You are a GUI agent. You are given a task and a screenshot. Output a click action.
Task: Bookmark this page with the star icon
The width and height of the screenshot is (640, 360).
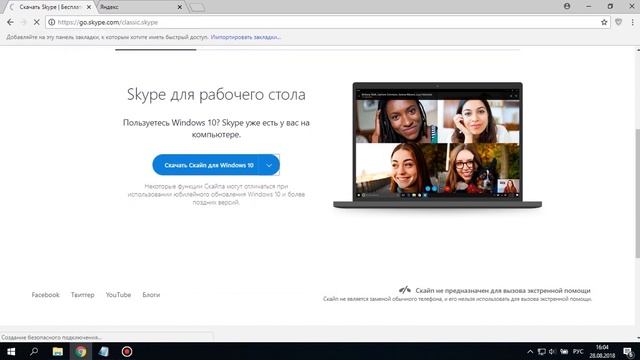[x=604, y=22]
